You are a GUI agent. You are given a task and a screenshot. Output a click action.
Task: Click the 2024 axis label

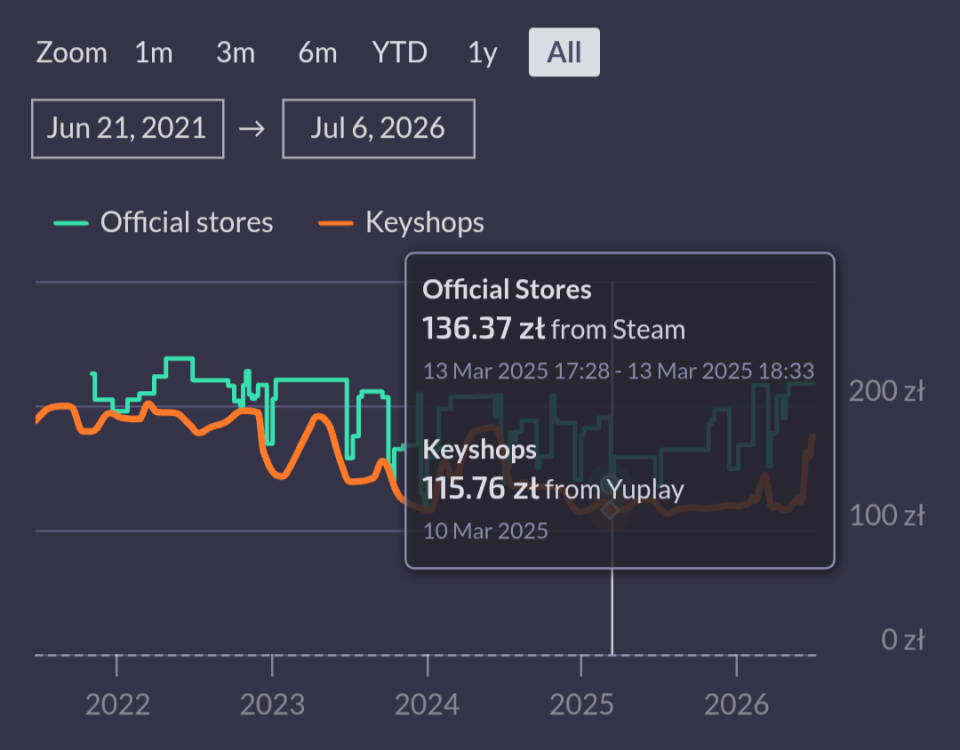point(427,705)
